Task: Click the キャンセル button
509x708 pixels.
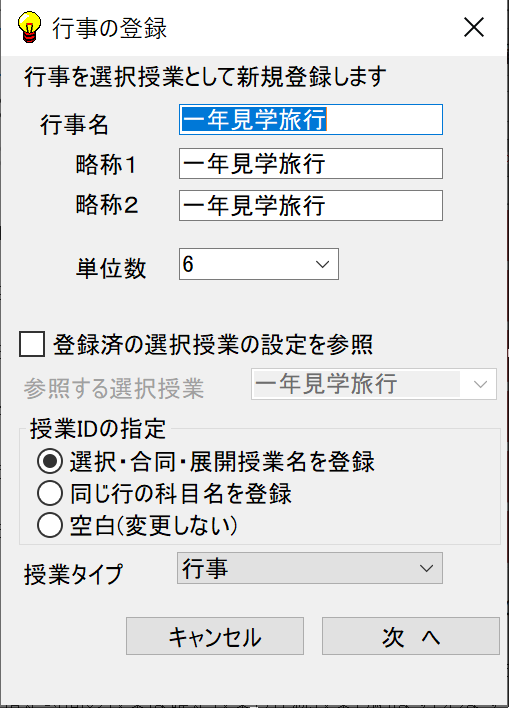Action: point(215,636)
